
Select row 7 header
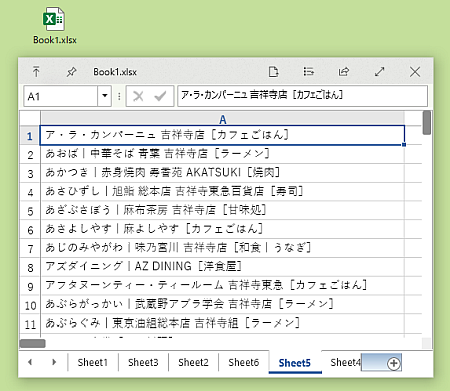click(30, 249)
